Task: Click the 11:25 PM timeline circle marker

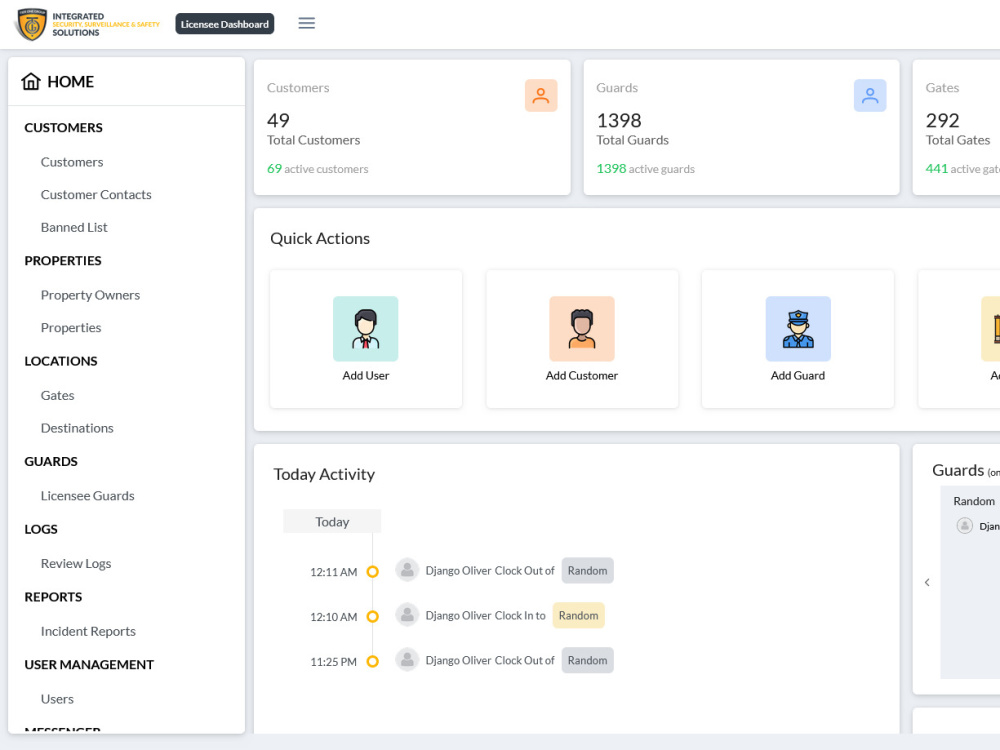Action: click(372, 662)
